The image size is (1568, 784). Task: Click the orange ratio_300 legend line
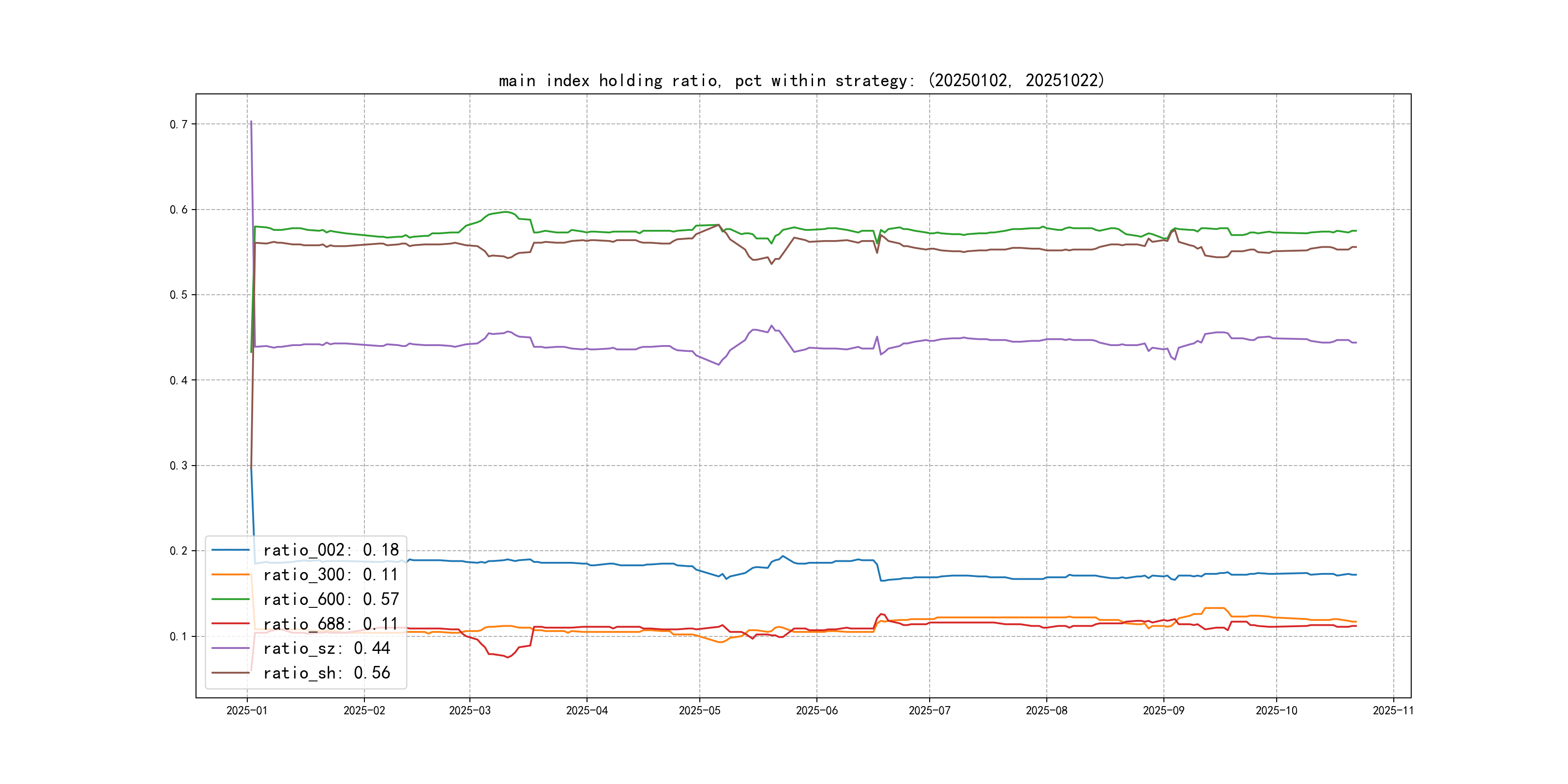coord(230,574)
